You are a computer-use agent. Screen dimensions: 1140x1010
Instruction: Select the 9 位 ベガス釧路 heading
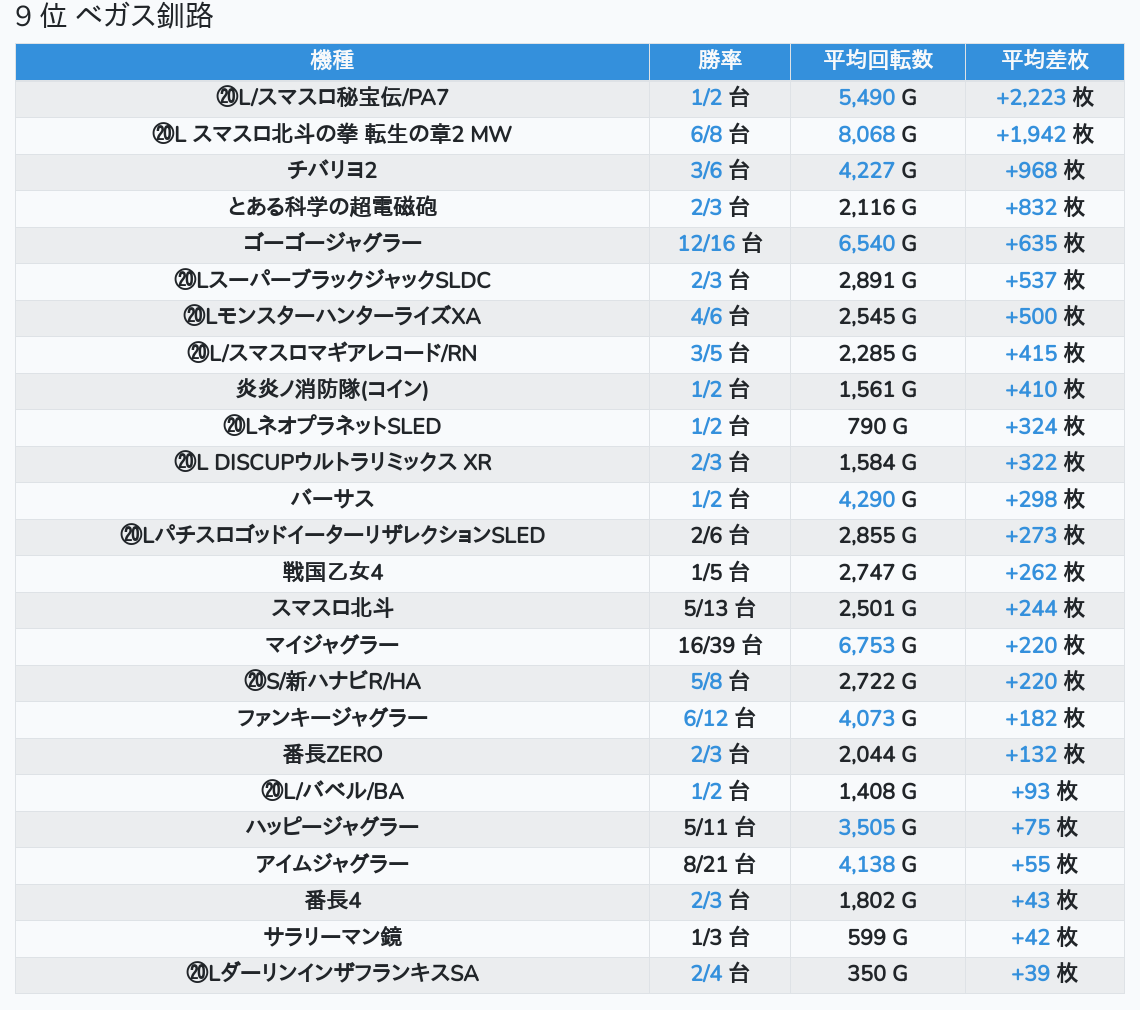tap(115, 17)
